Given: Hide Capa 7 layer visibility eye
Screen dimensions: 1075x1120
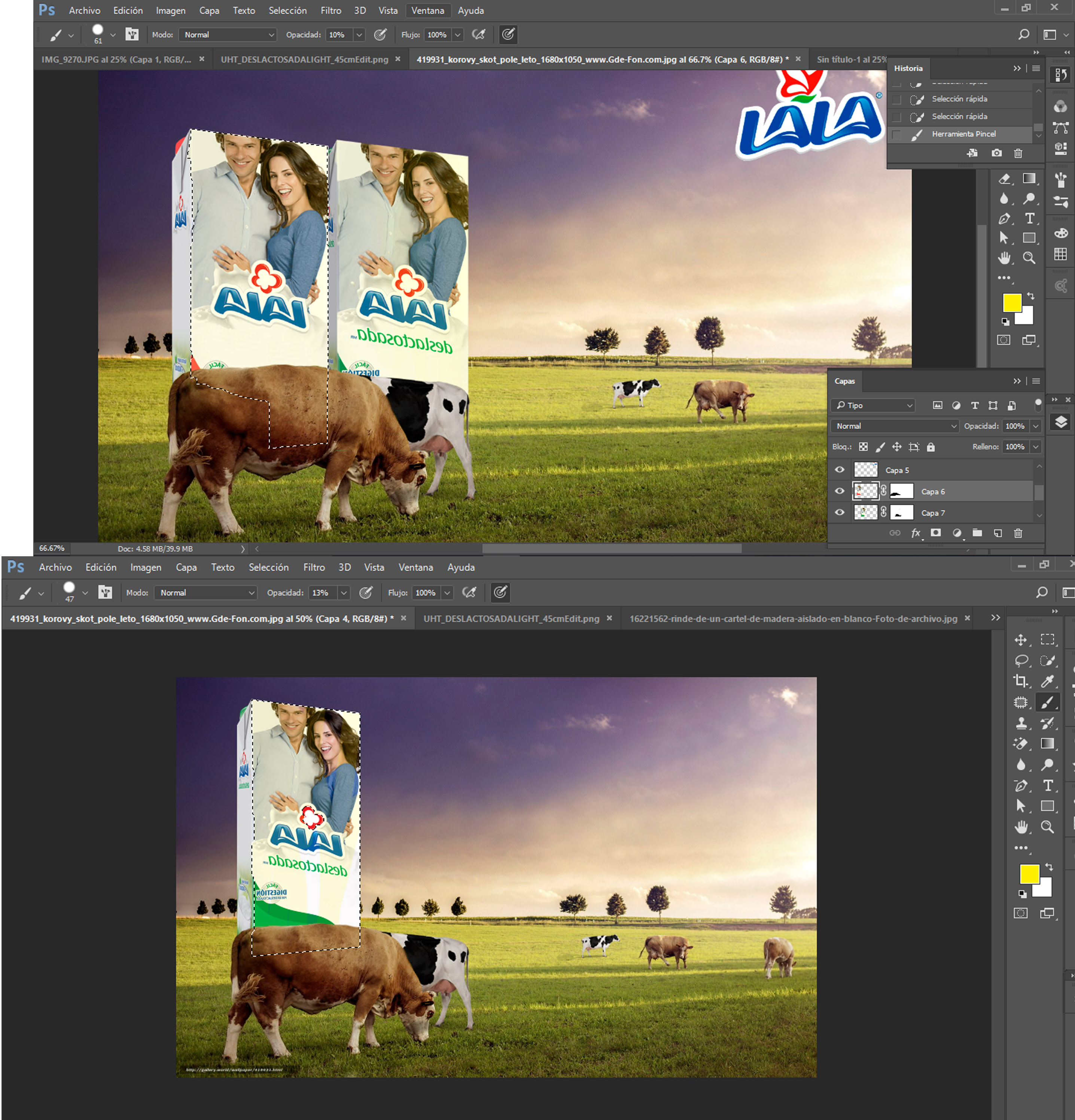Looking at the screenshot, I should pyautogui.click(x=839, y=512).
